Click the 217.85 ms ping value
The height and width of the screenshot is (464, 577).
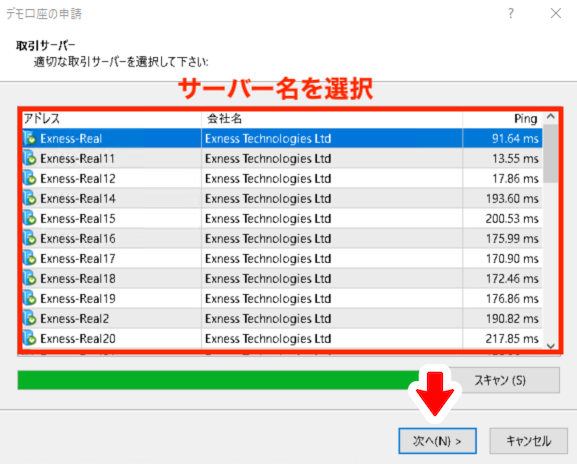pyautogui.click(x=512, y=339)
